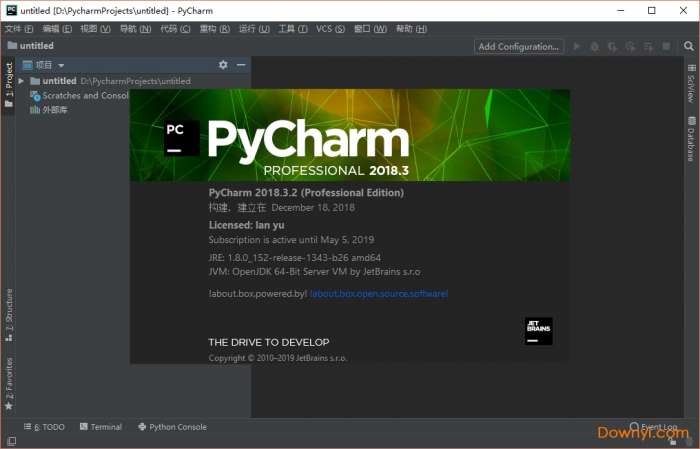The image size is (700, 449).
Task: Click 'THE DRIVE TO DEVELOP' text
Action: [x=269, y=342]
